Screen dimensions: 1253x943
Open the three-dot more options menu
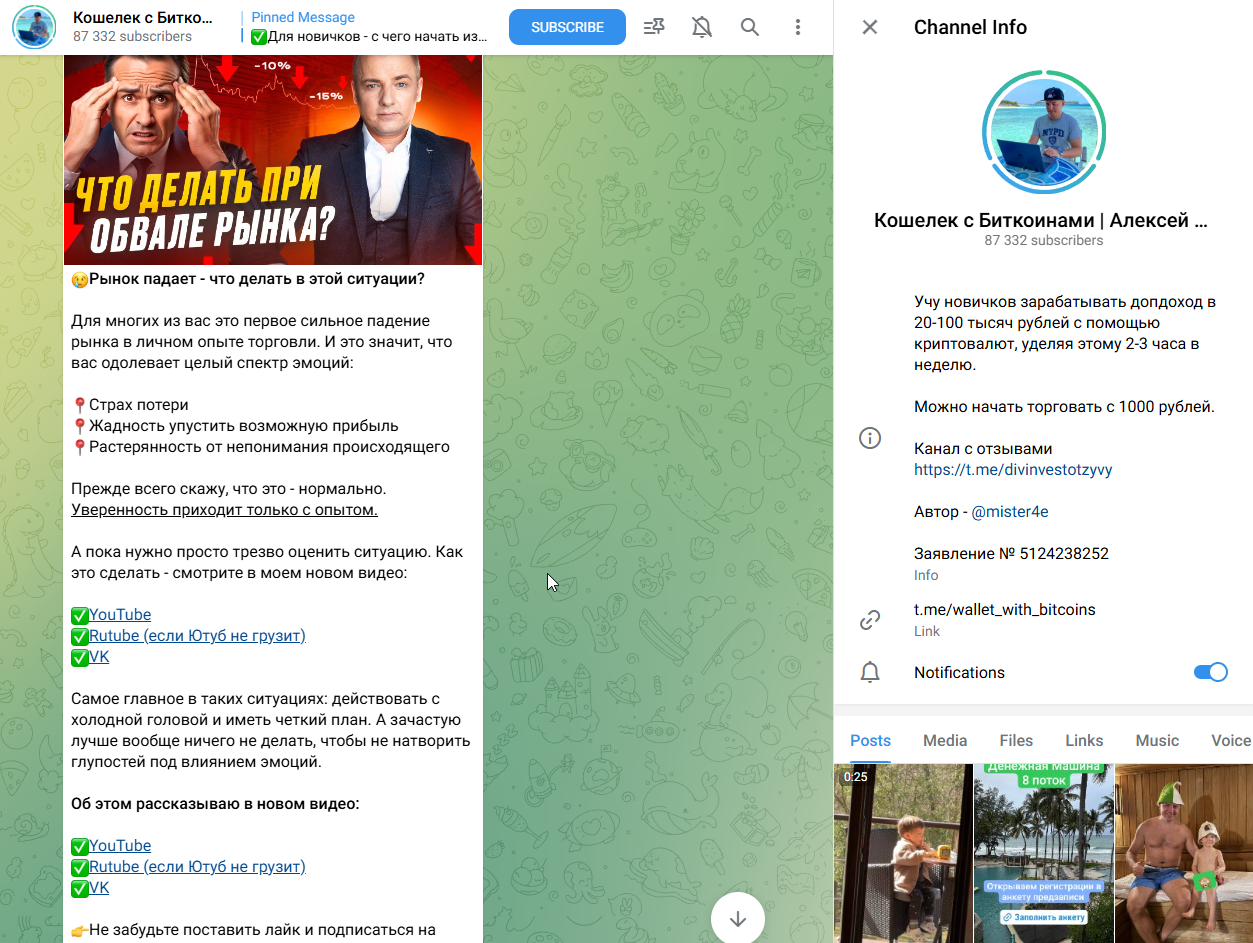[798, 27]
